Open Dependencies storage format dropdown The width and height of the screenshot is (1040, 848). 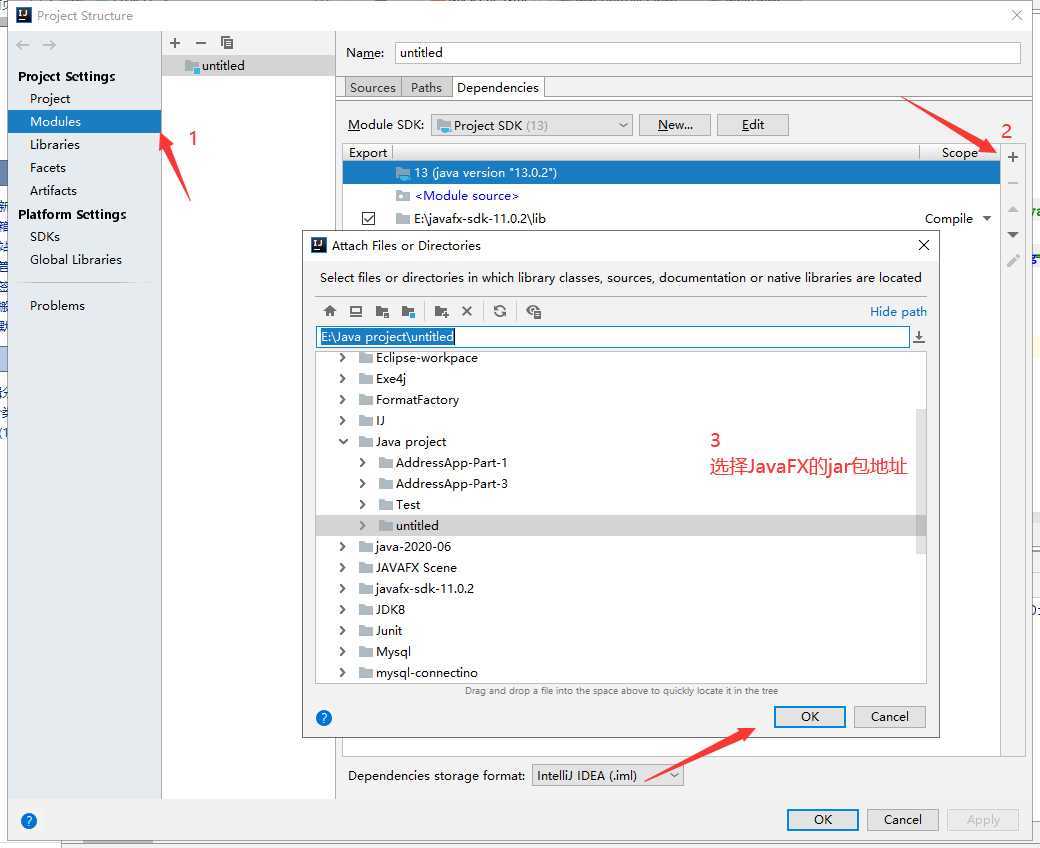point(608,775)
